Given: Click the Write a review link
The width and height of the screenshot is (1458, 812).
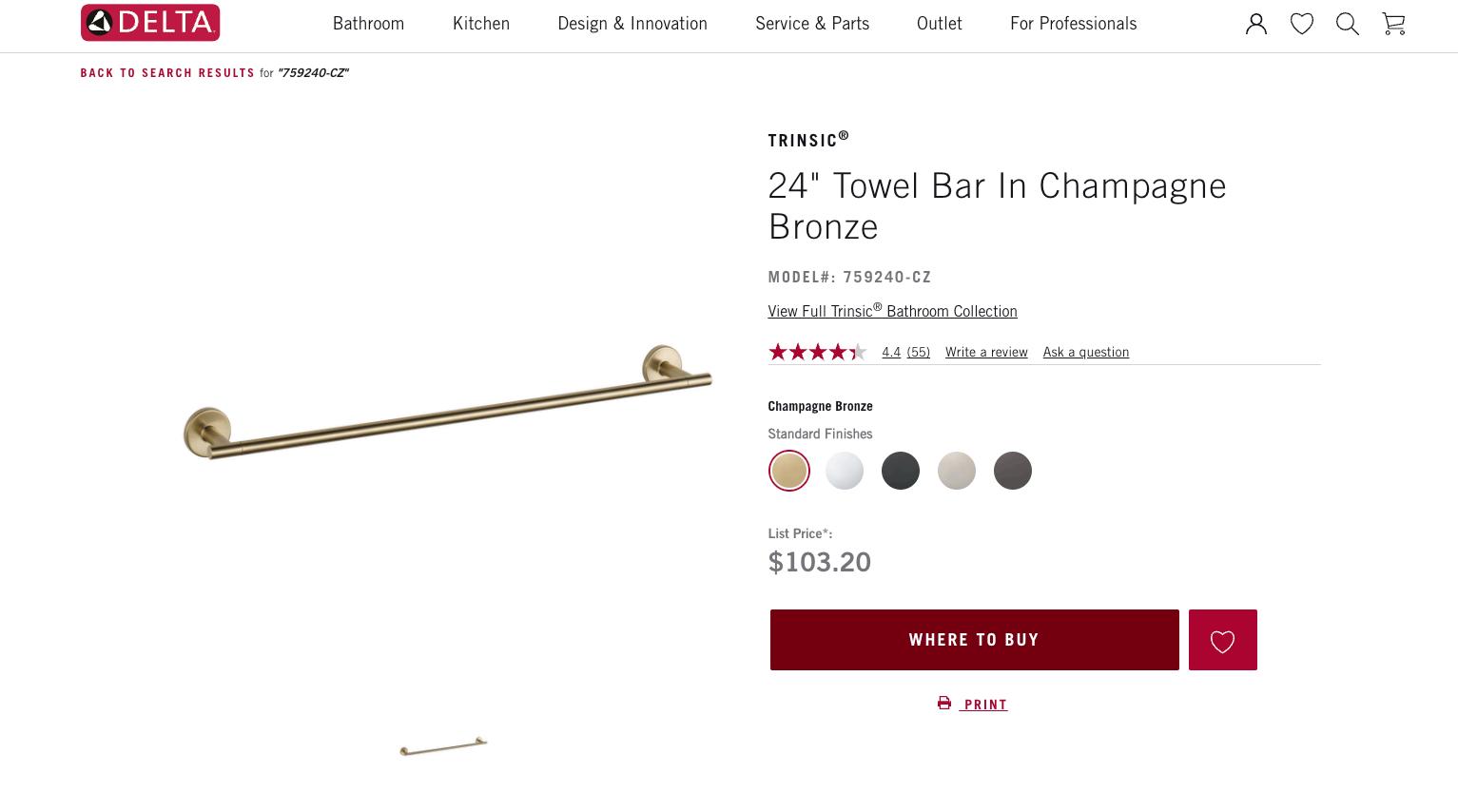Looking at the screenshot, I should (x=986, y=352).
